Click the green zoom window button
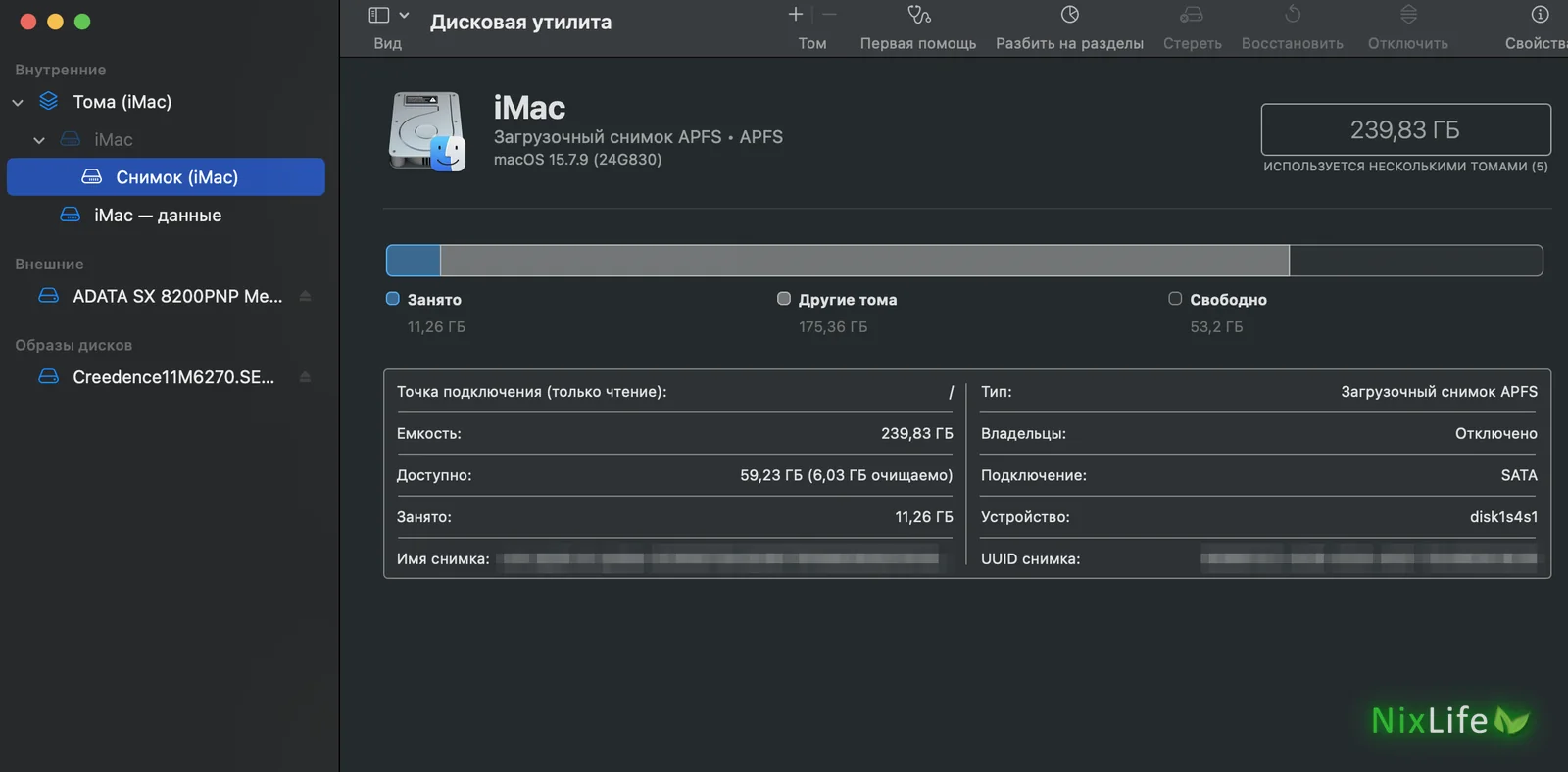1568x772 pixels. 82,22
